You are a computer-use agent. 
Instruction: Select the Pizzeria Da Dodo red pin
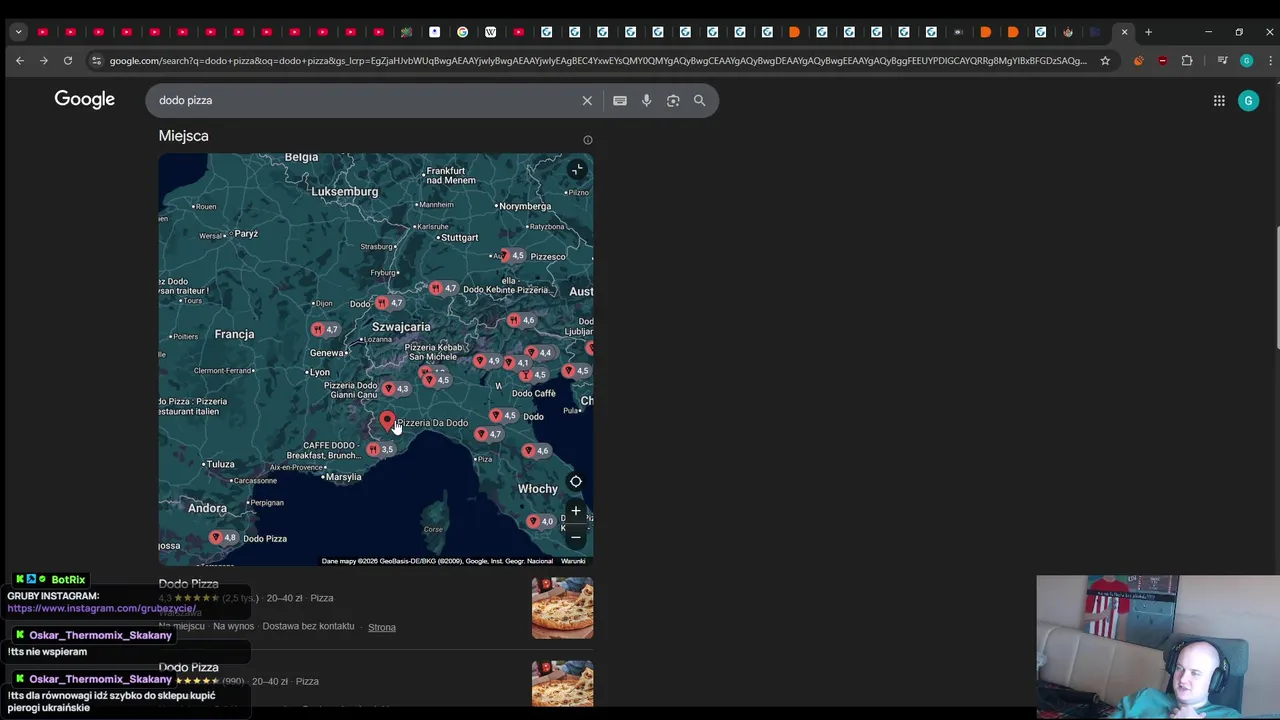(387, 422)
